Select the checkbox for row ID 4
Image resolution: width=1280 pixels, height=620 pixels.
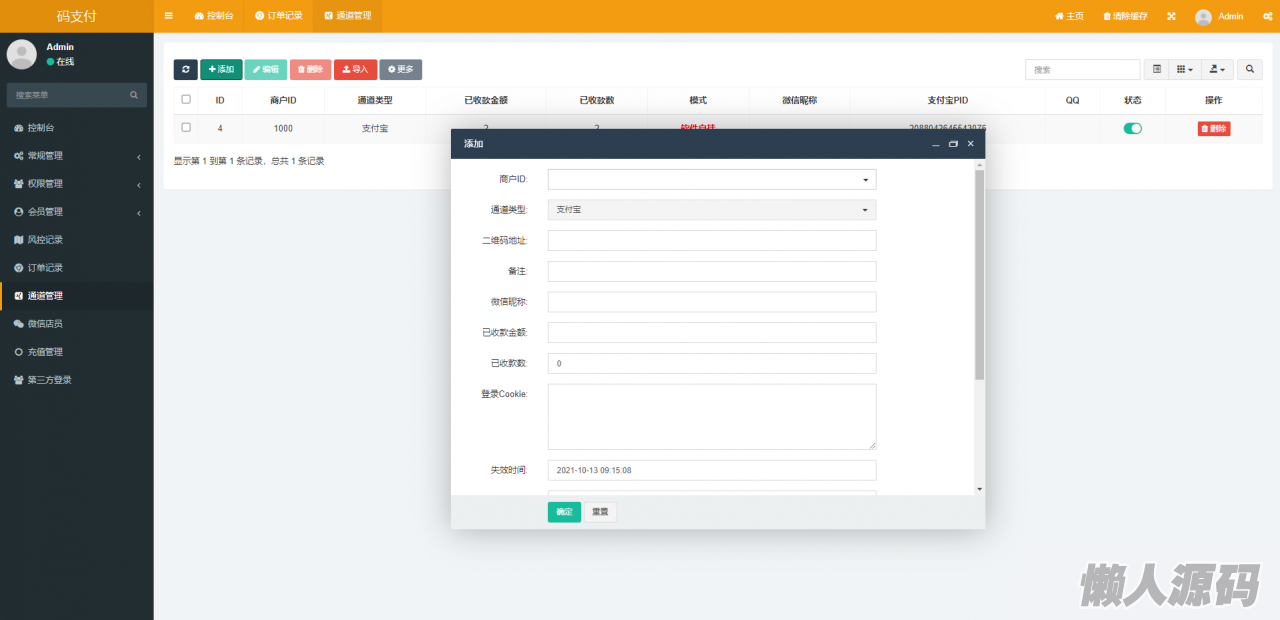[186, 127]
